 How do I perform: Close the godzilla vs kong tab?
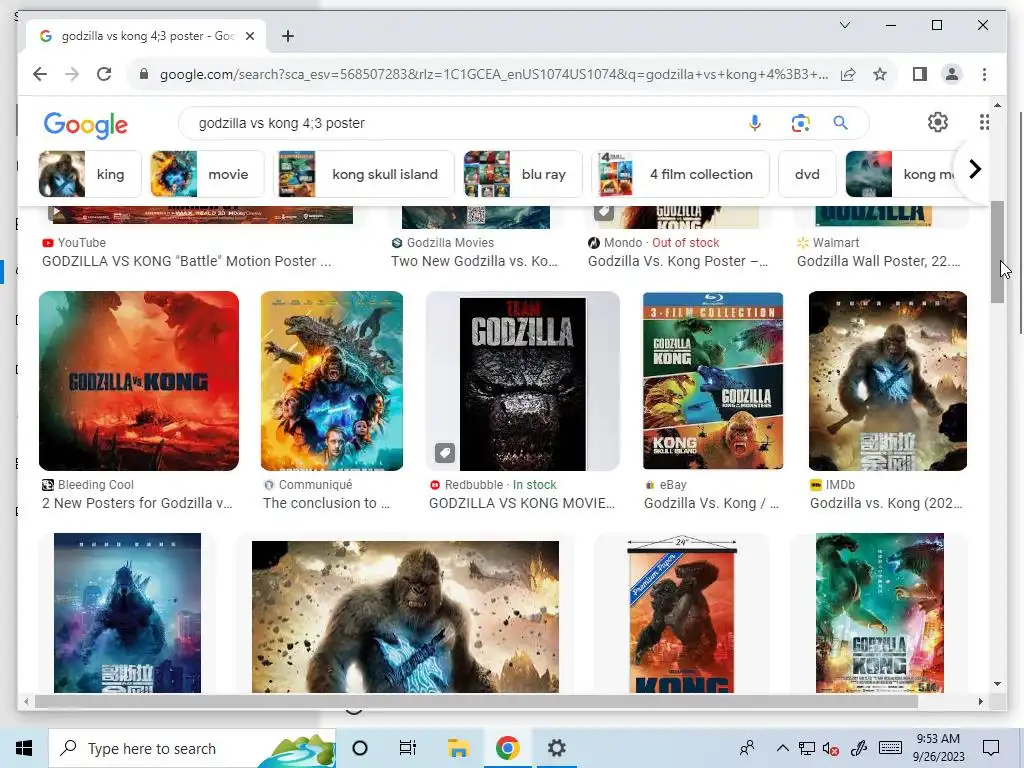pyautogui.click(x=249, y=36)
